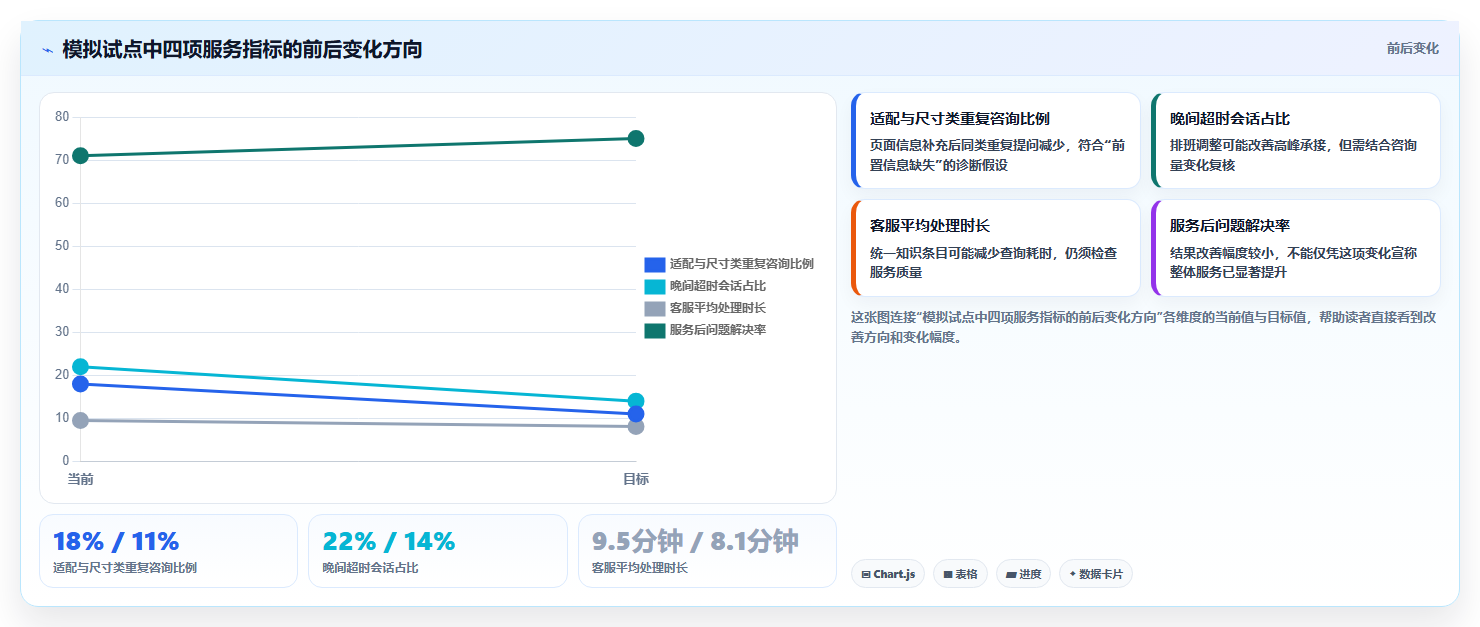The width and height of the screenshot is (1480, 627).
Task: Click the 适配与尺寸类重复咨询比例 caption under 18% / 11%
Action: [x=125, y=568]
